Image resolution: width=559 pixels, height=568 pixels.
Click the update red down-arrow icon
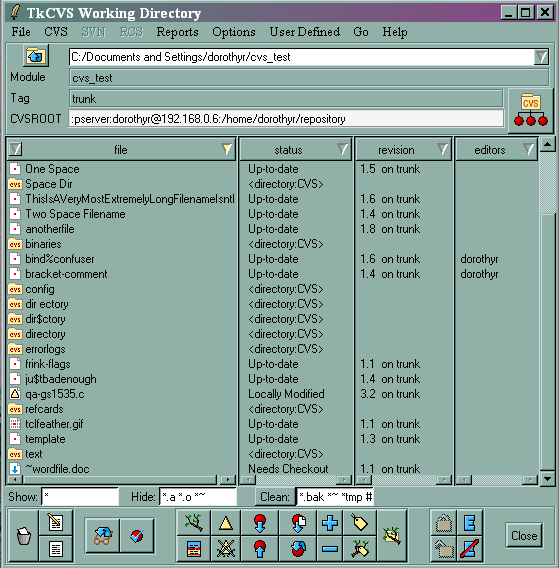[260, 523]
